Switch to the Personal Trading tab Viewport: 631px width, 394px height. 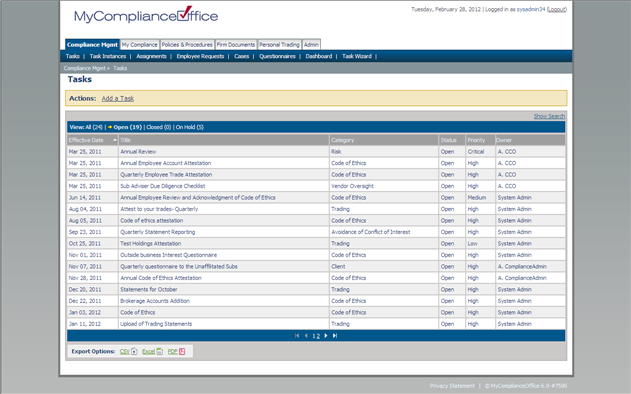[279, 45]
